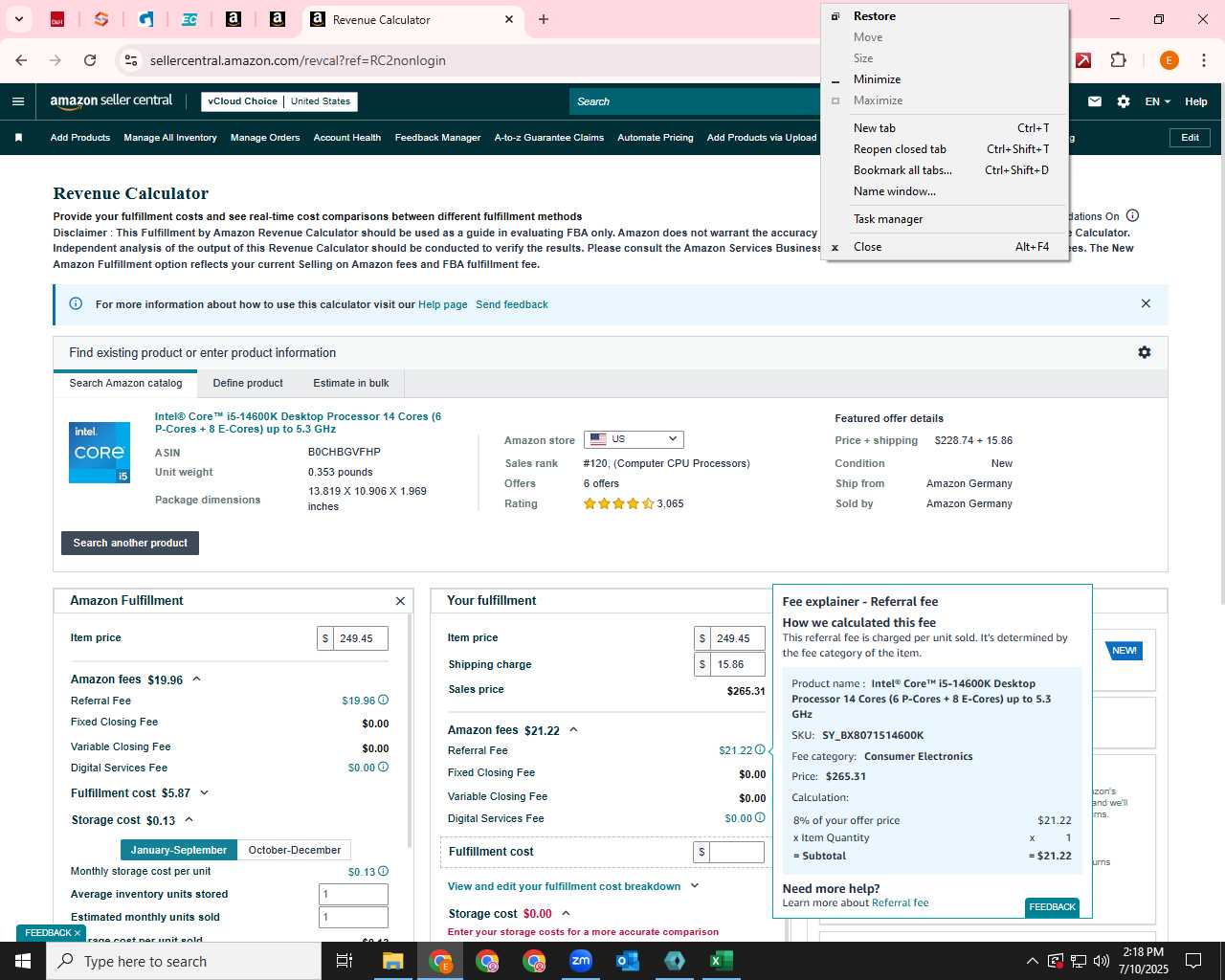Viewport: 1225px width, 980px height.
Task: Click the Your fulfillment cost input field
Action: tap(737, 852)
